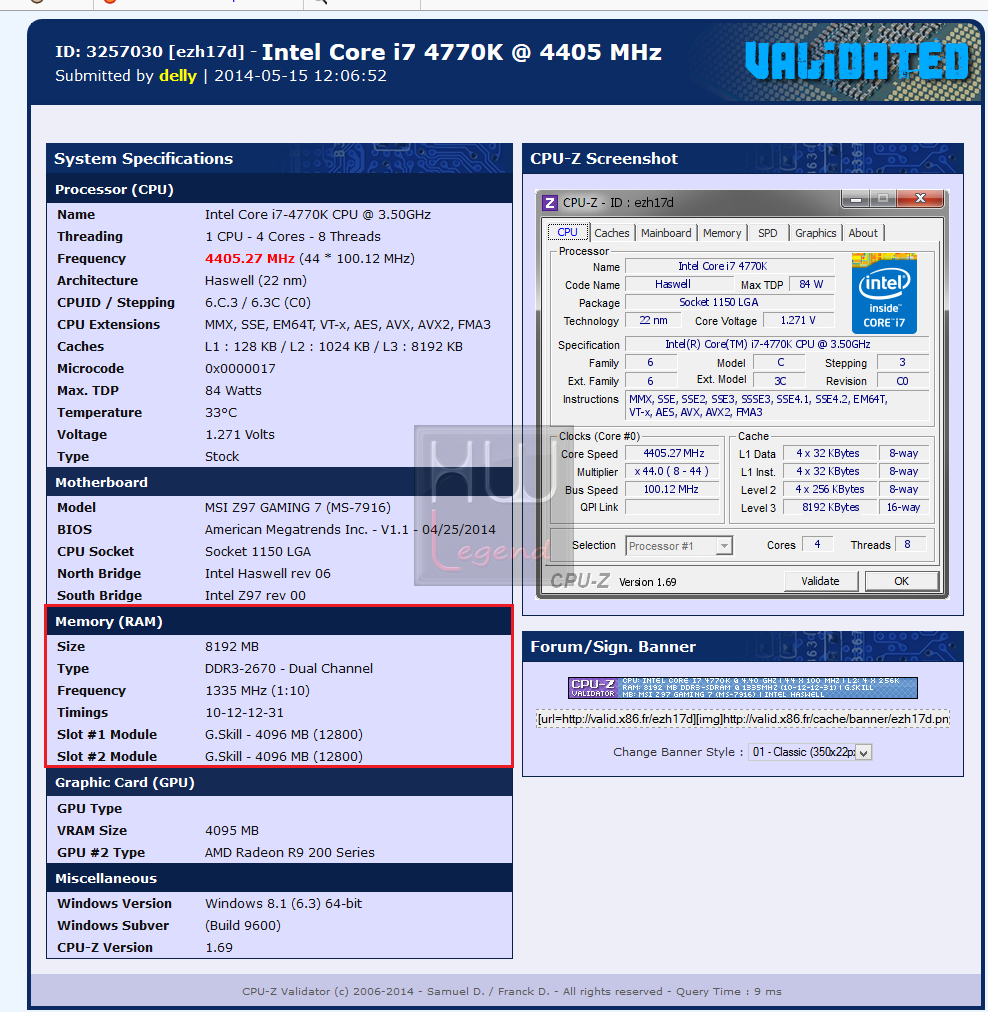The image size is (988, 1012).
Task: Click "Windows 8.1 (6.3) 64-bit" value
Action: [x=283, y=903]
